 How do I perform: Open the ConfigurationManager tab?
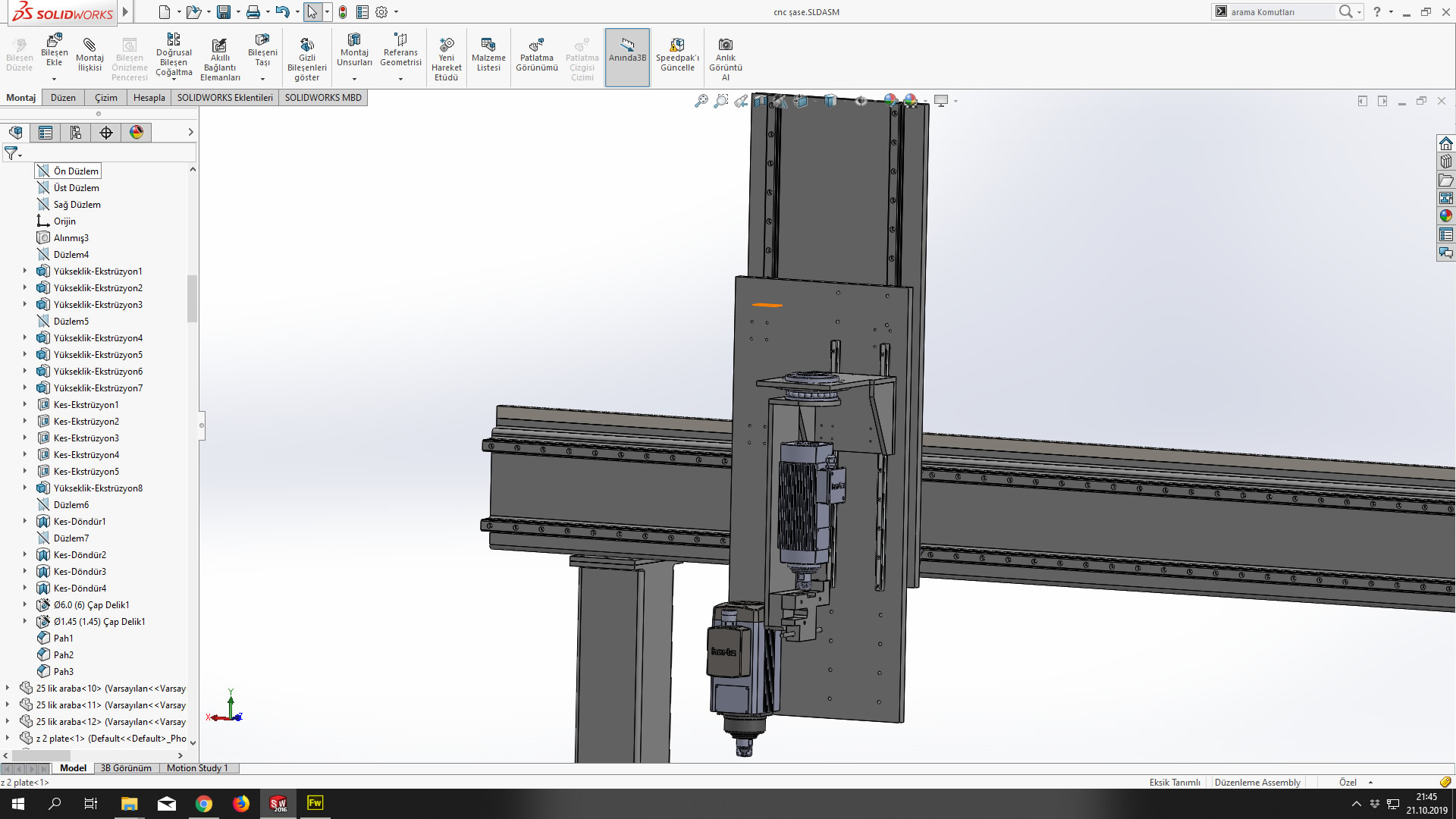point(76,133)
